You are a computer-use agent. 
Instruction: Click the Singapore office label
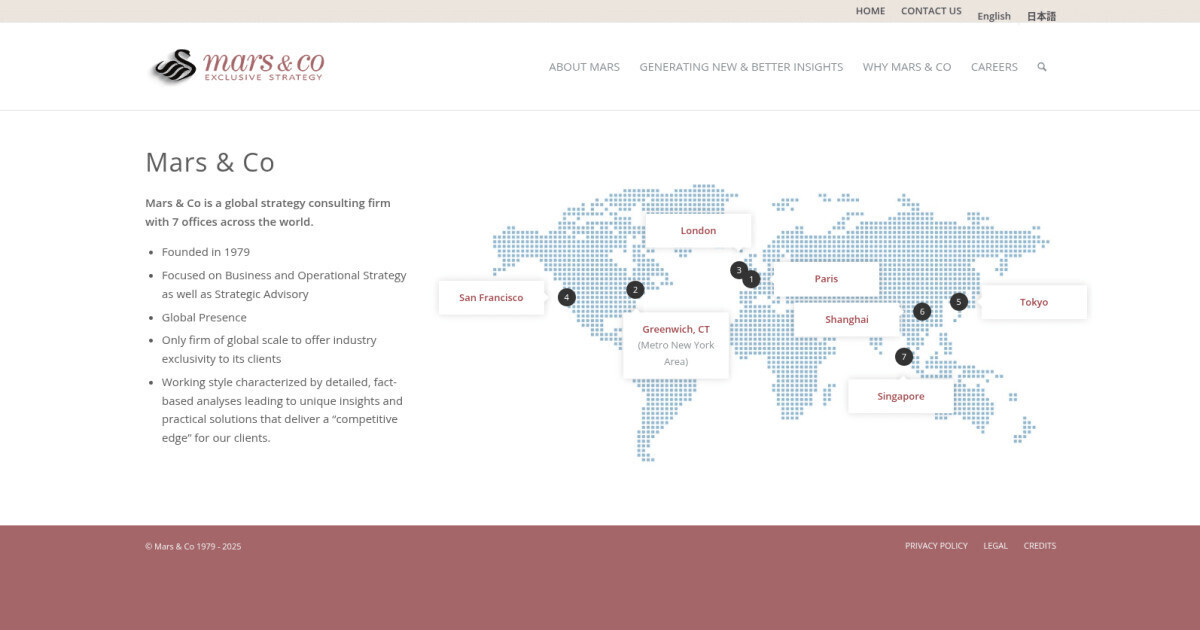(x=901, y=396)
